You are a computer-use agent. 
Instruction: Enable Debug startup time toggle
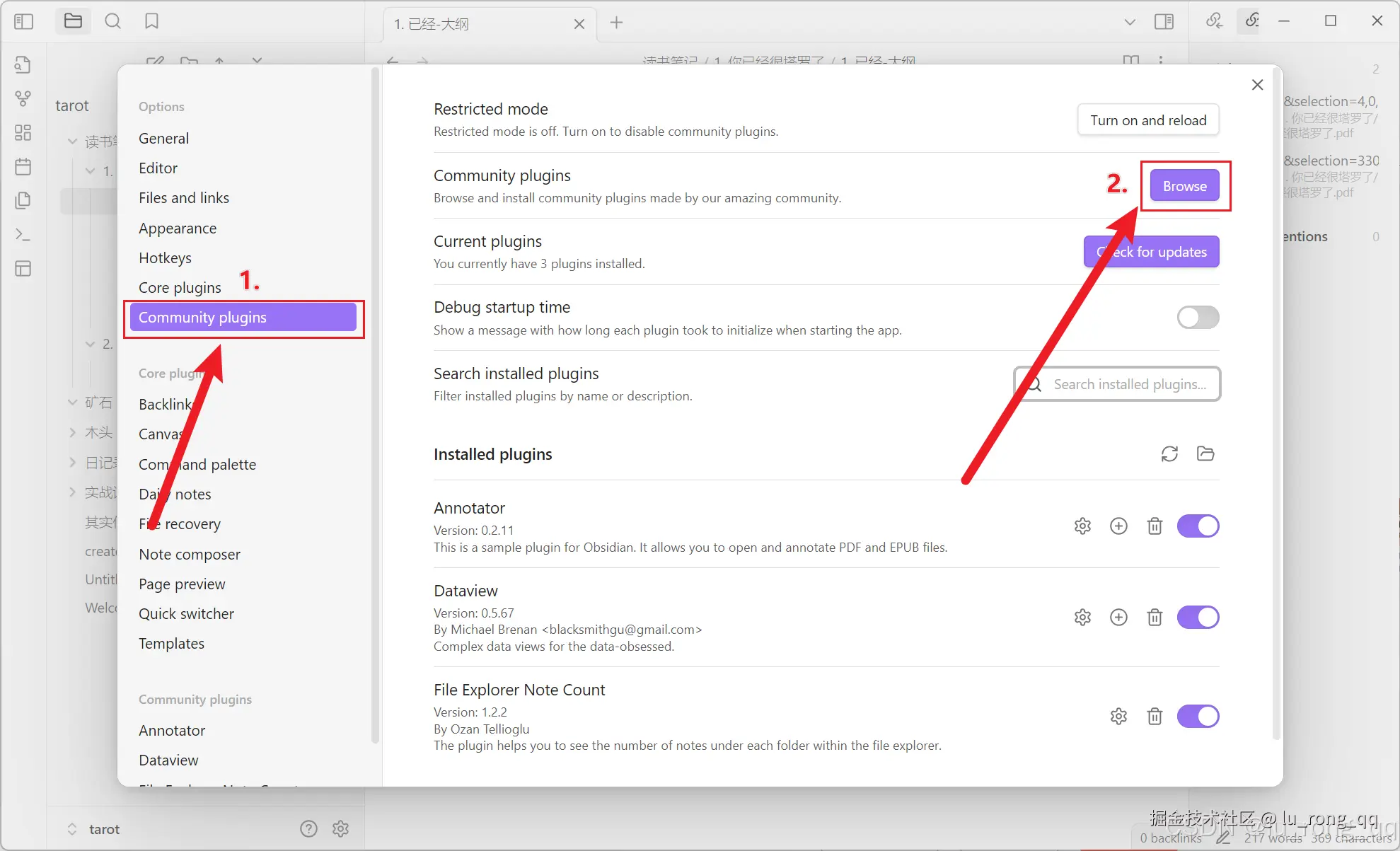coord(1198,318)
